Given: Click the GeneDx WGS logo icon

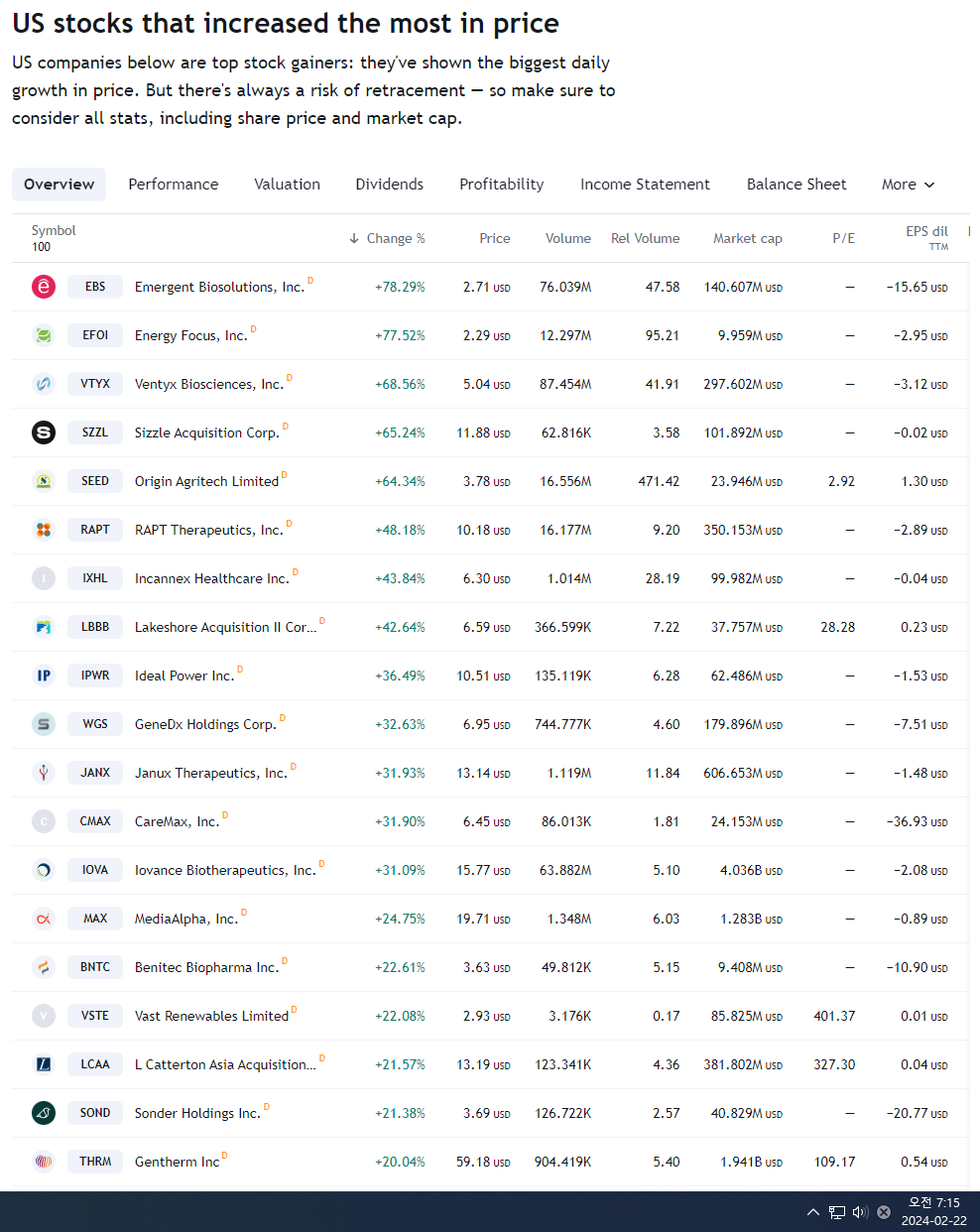Looking at the screenshot, I should point(44,724).
